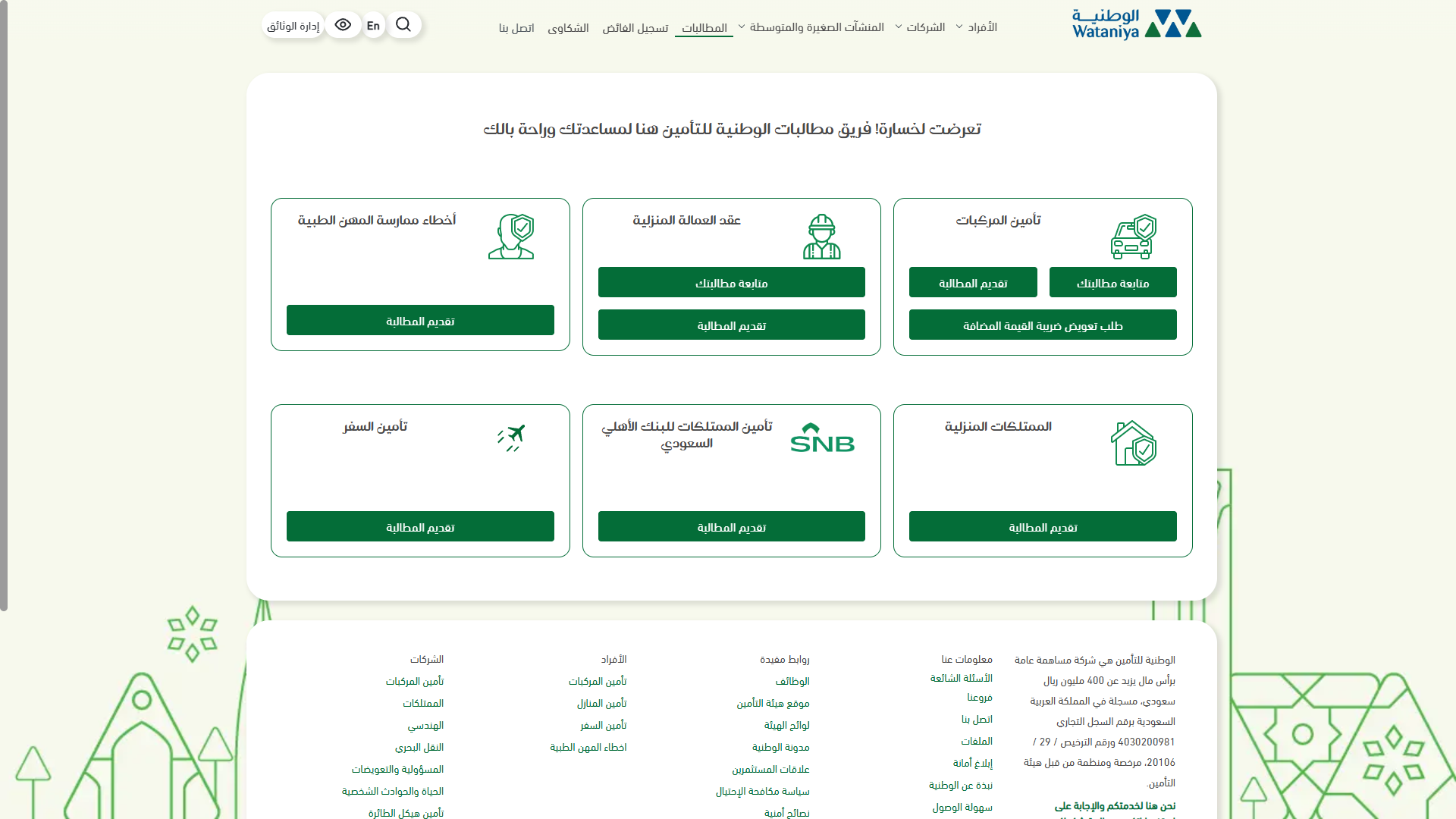Select the المطالبات nav tab
Screen dimensions: 1456x819
point(704,28)
